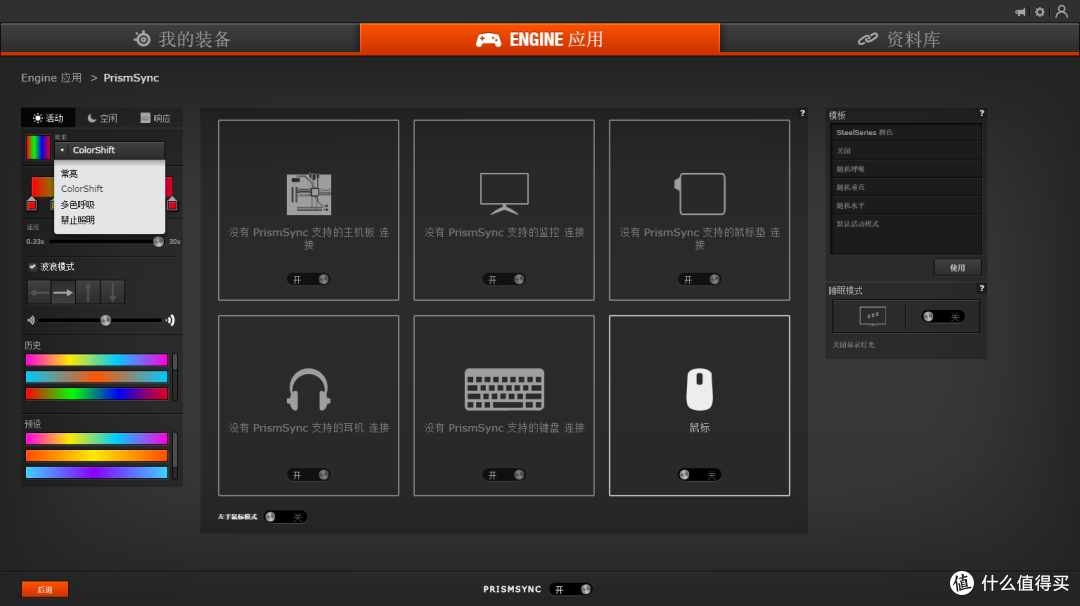Toggle the 睡眠模式 switch
Screen dimensions: 1080x606
(x=943, y=316)
